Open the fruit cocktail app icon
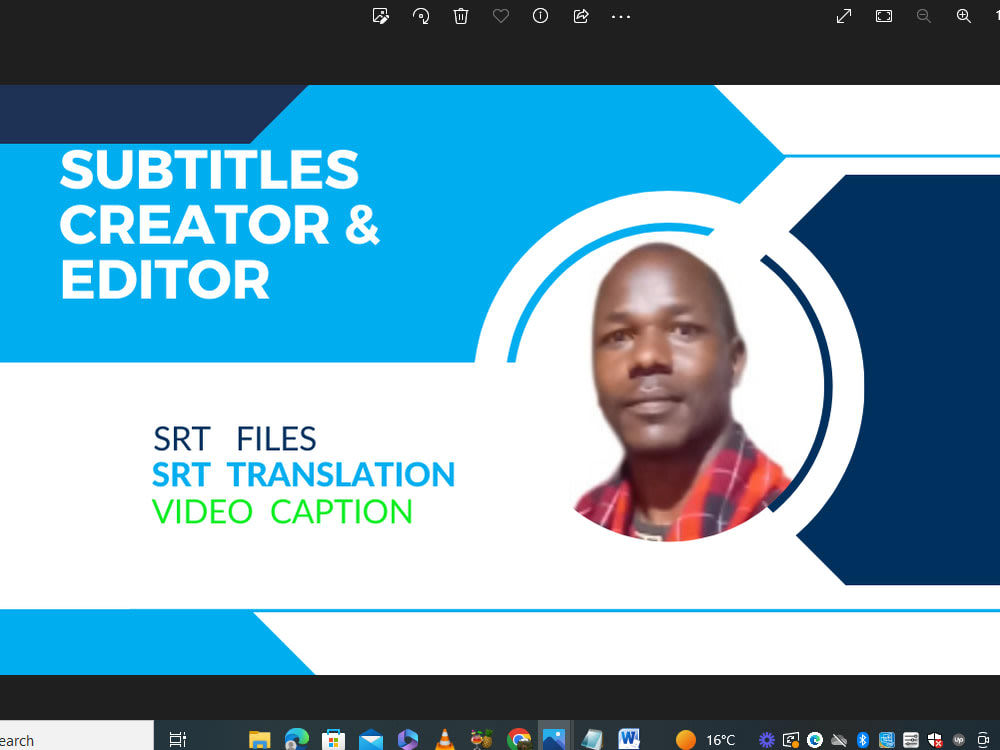The width and height of the screenshot is (1000, 750). pyautogui.click(x=482, y=740)
